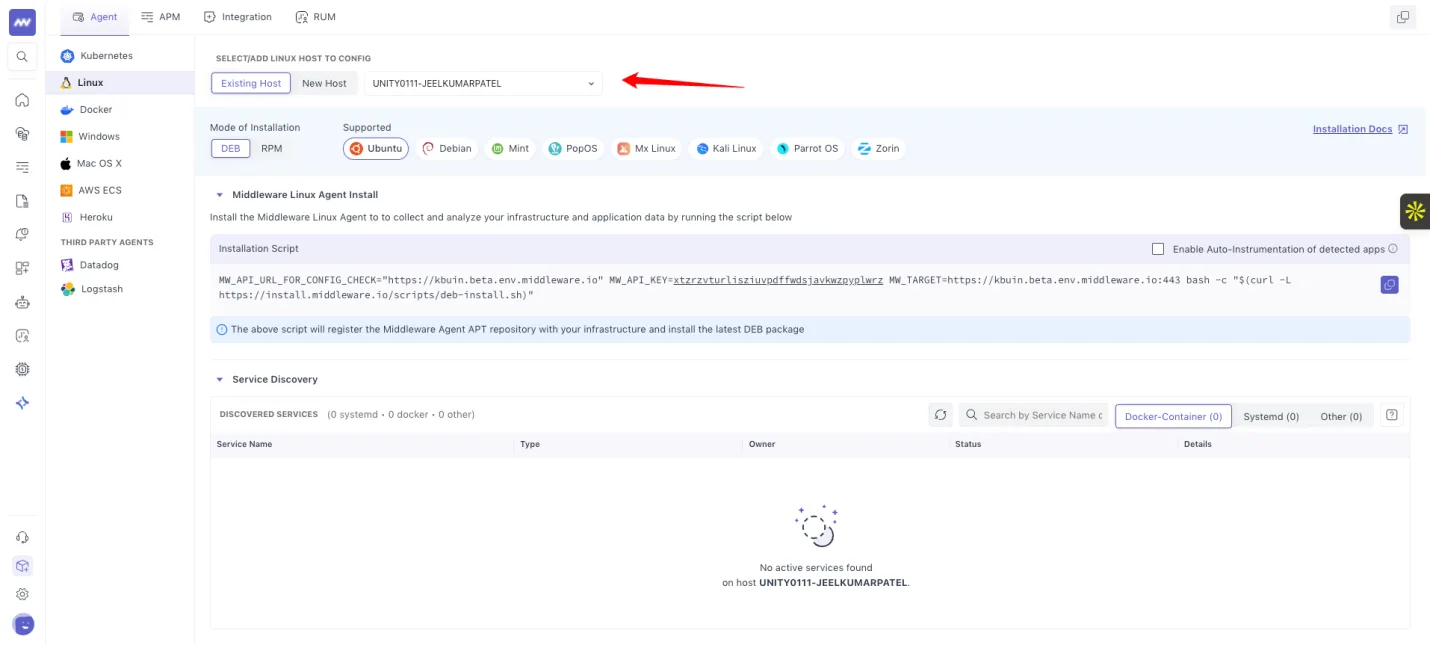Click the user avatar icon

coord(23,624)
